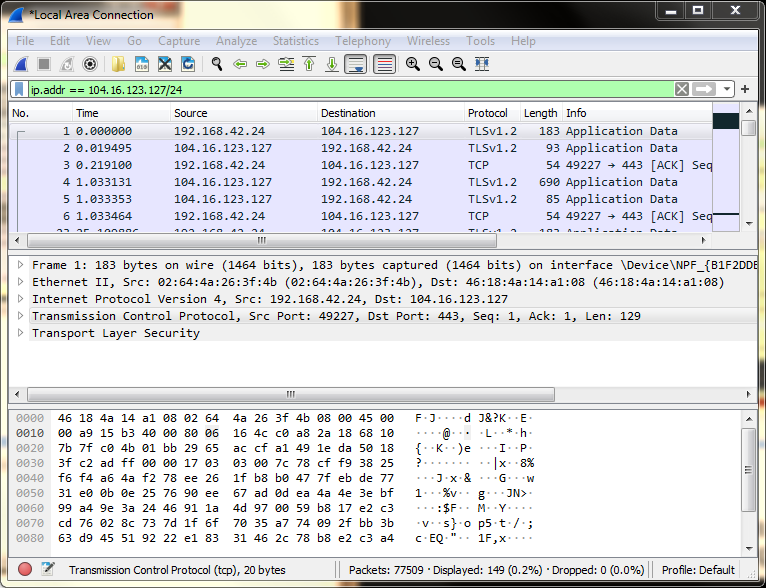Select packet 5 with length 85
This screenshot has height=588, width=766.
click(x=361, y=199)
